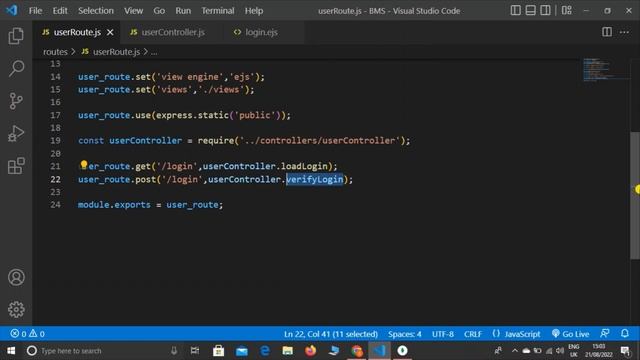The height and width of the screenshot is (360, 640).
Task: Open the Go menu
Action: point(159,11)
